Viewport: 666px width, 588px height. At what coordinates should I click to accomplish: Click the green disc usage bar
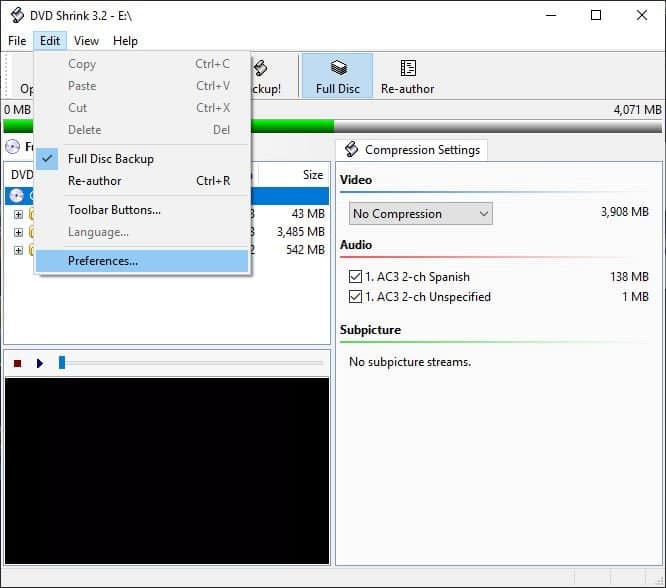(292, 126)
